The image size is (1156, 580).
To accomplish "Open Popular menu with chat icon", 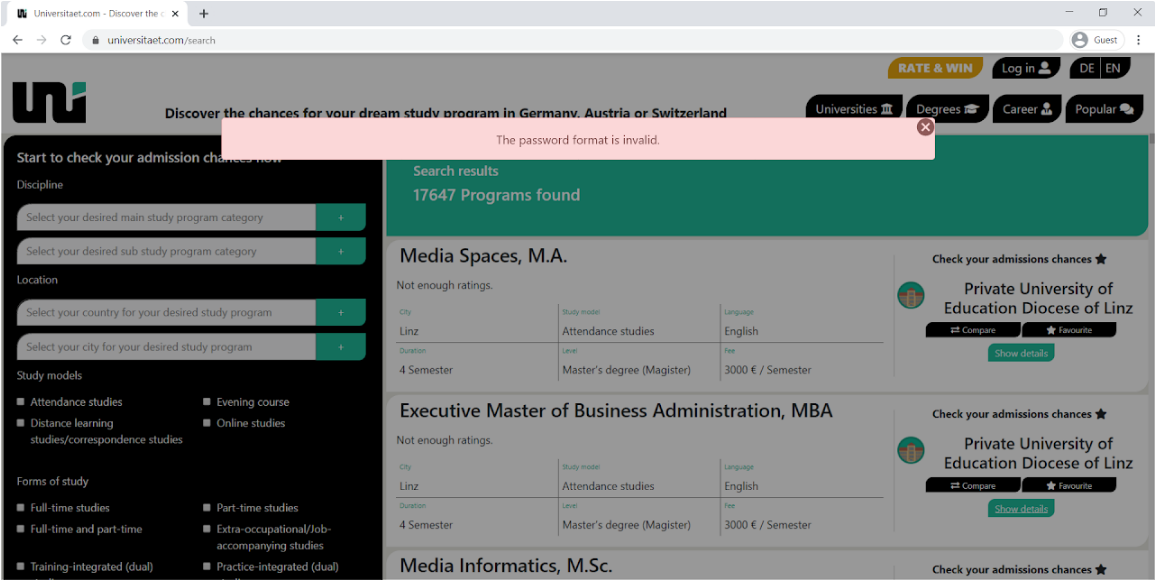I will (1104, 109).
